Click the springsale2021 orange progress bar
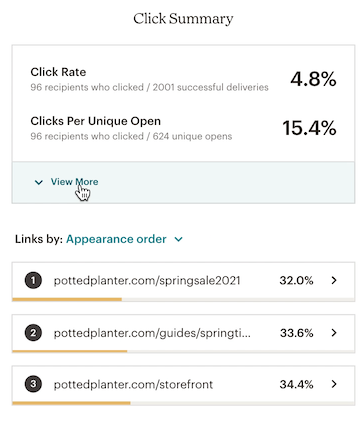 click(67, 299)
